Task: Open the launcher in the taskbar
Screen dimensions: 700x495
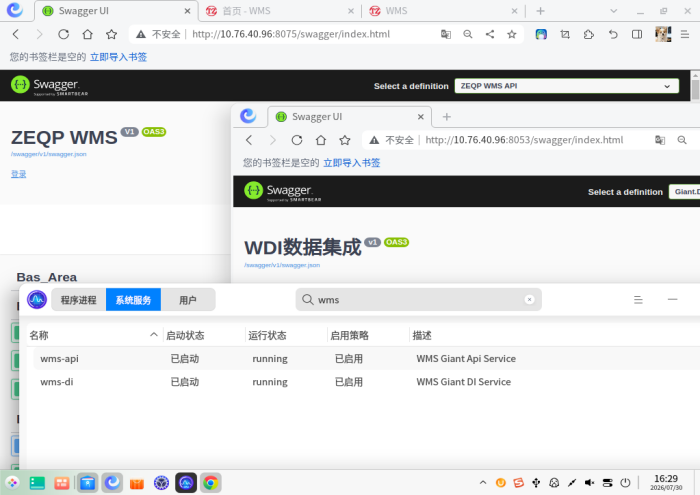Action: pos(12,483)
